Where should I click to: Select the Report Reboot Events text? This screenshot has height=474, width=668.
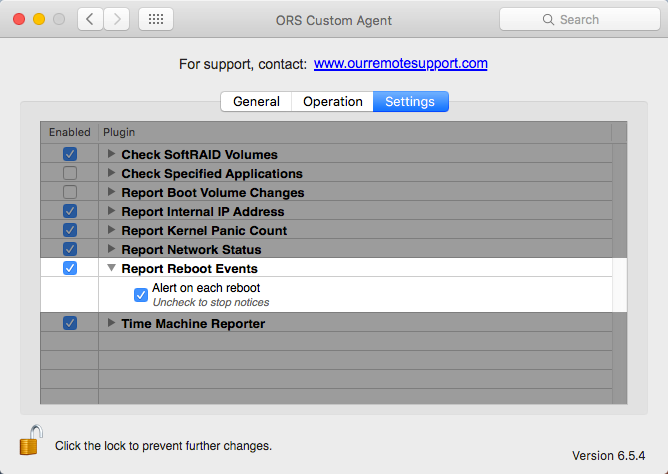(x=190, y=269)
